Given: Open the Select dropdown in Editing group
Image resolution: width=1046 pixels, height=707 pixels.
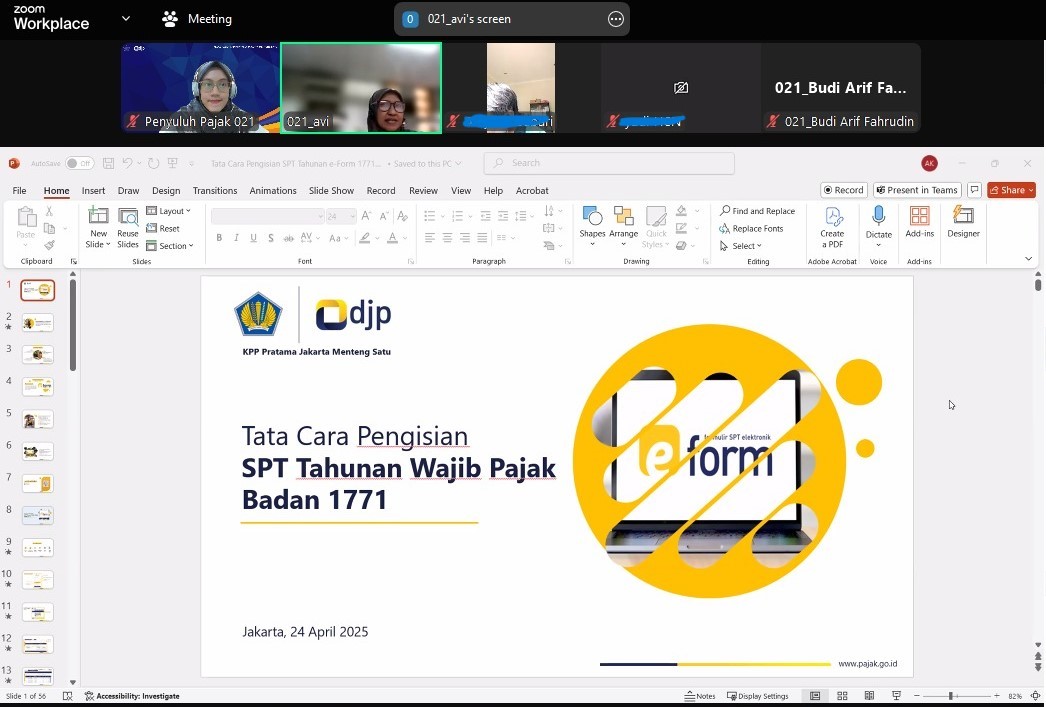Looking at the screenshot, I should 742,246.
